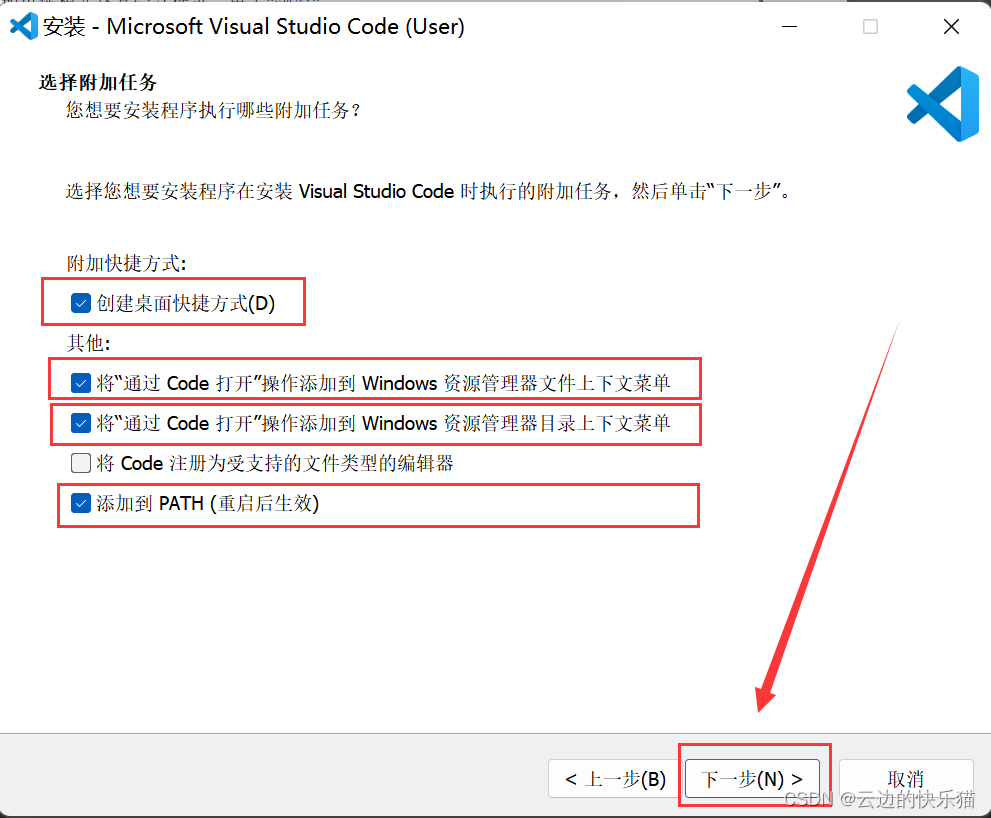
Task: Click the 附加快捷方式 section label
Action: [126, 263]
